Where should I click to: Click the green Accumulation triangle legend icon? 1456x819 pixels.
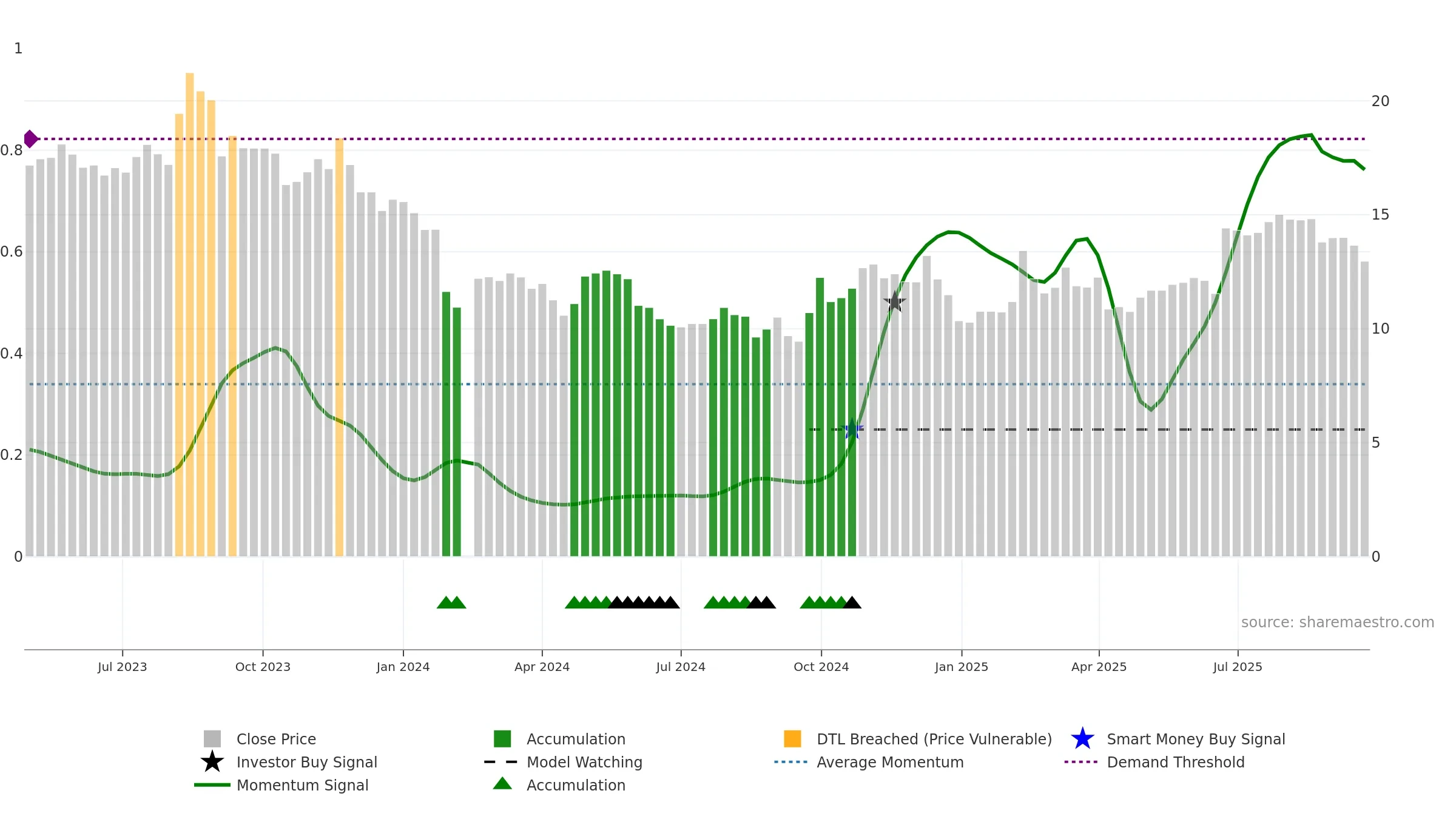point(502,784)
